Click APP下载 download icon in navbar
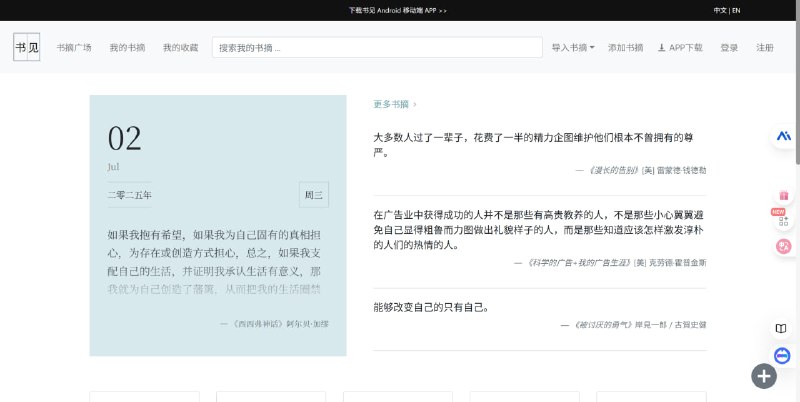Screen dimensions: 800x402 pos(680,48)
